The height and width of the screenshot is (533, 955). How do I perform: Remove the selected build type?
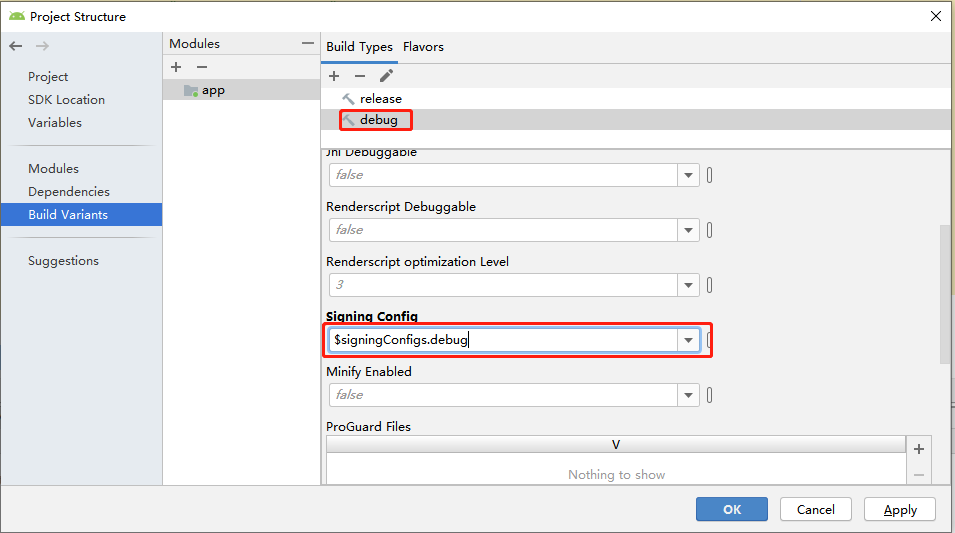pyautogui.click(x=360, y=76)
